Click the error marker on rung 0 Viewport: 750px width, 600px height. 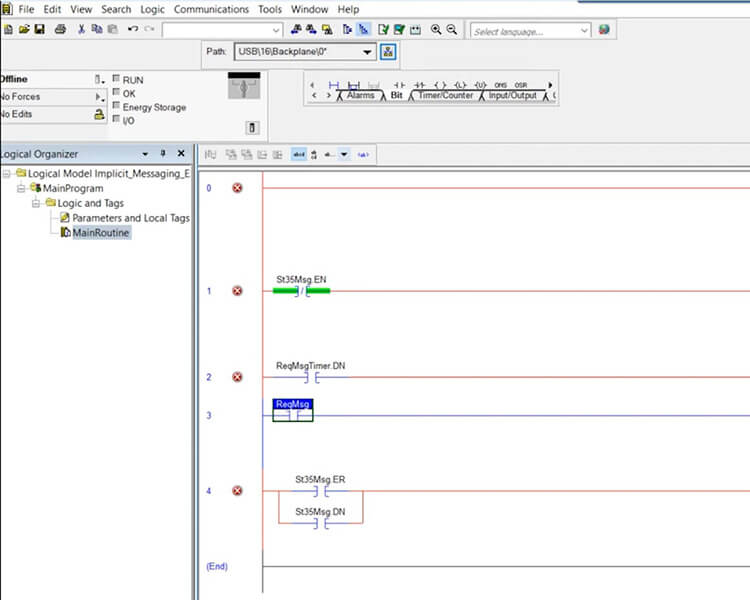point(237,188)
